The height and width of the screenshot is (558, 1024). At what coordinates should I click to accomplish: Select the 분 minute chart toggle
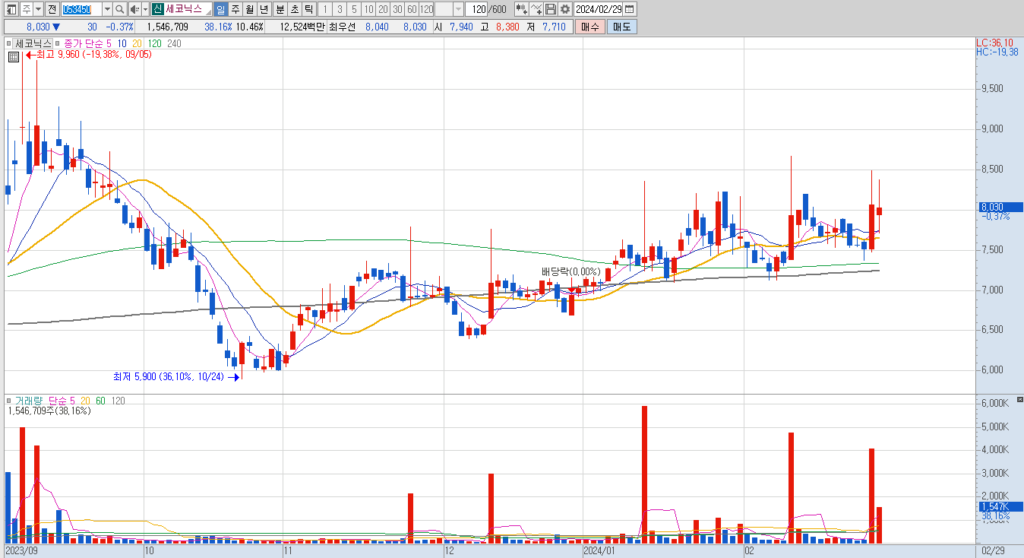[280, 9]
